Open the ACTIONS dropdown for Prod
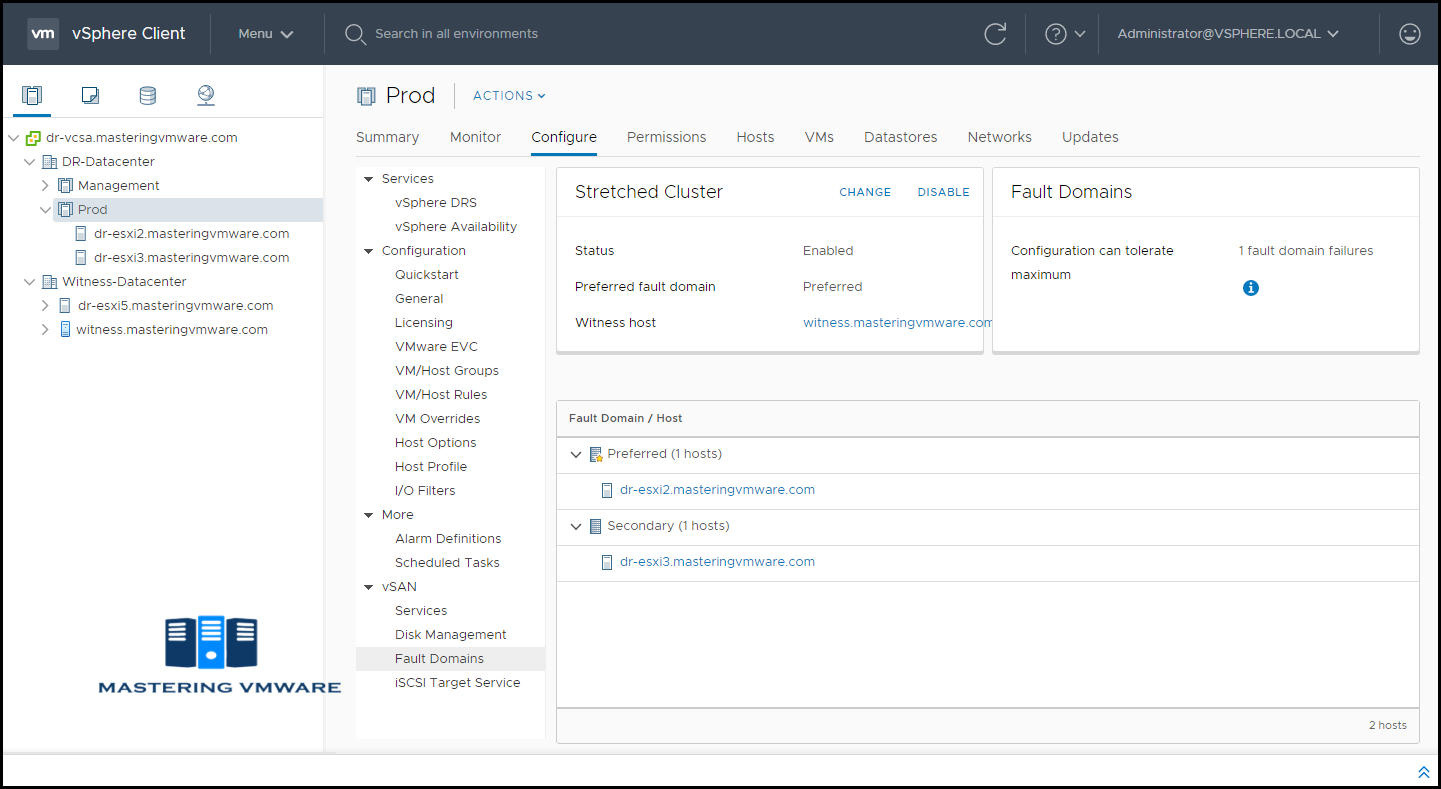 pos(509,96)
